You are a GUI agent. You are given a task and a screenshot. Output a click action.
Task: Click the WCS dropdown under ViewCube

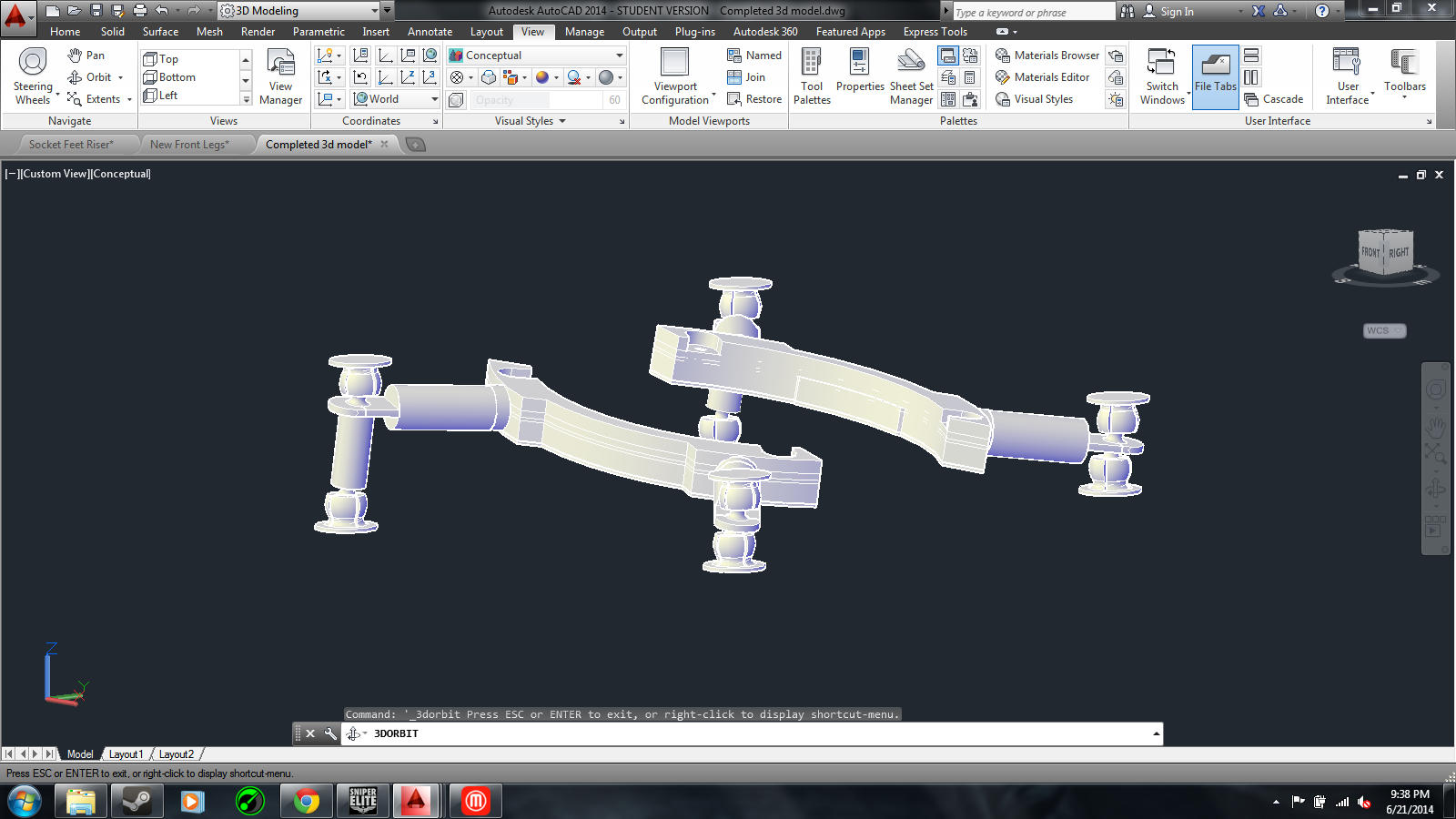(1385, 330)
